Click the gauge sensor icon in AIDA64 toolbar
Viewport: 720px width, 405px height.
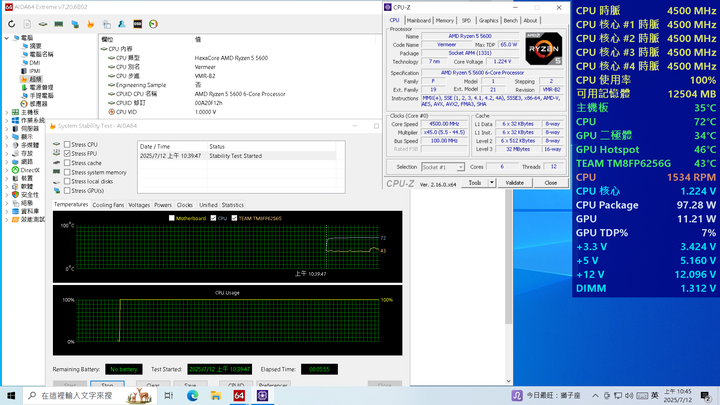coord(153,24)
